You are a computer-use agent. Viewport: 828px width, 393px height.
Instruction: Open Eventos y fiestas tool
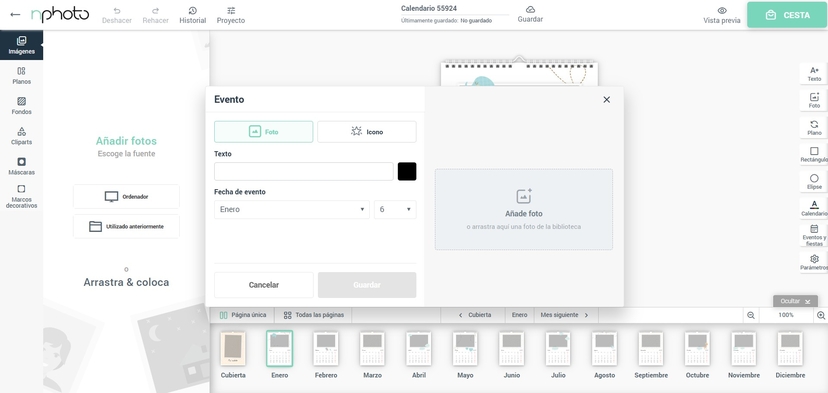click(x=814, y=236)
